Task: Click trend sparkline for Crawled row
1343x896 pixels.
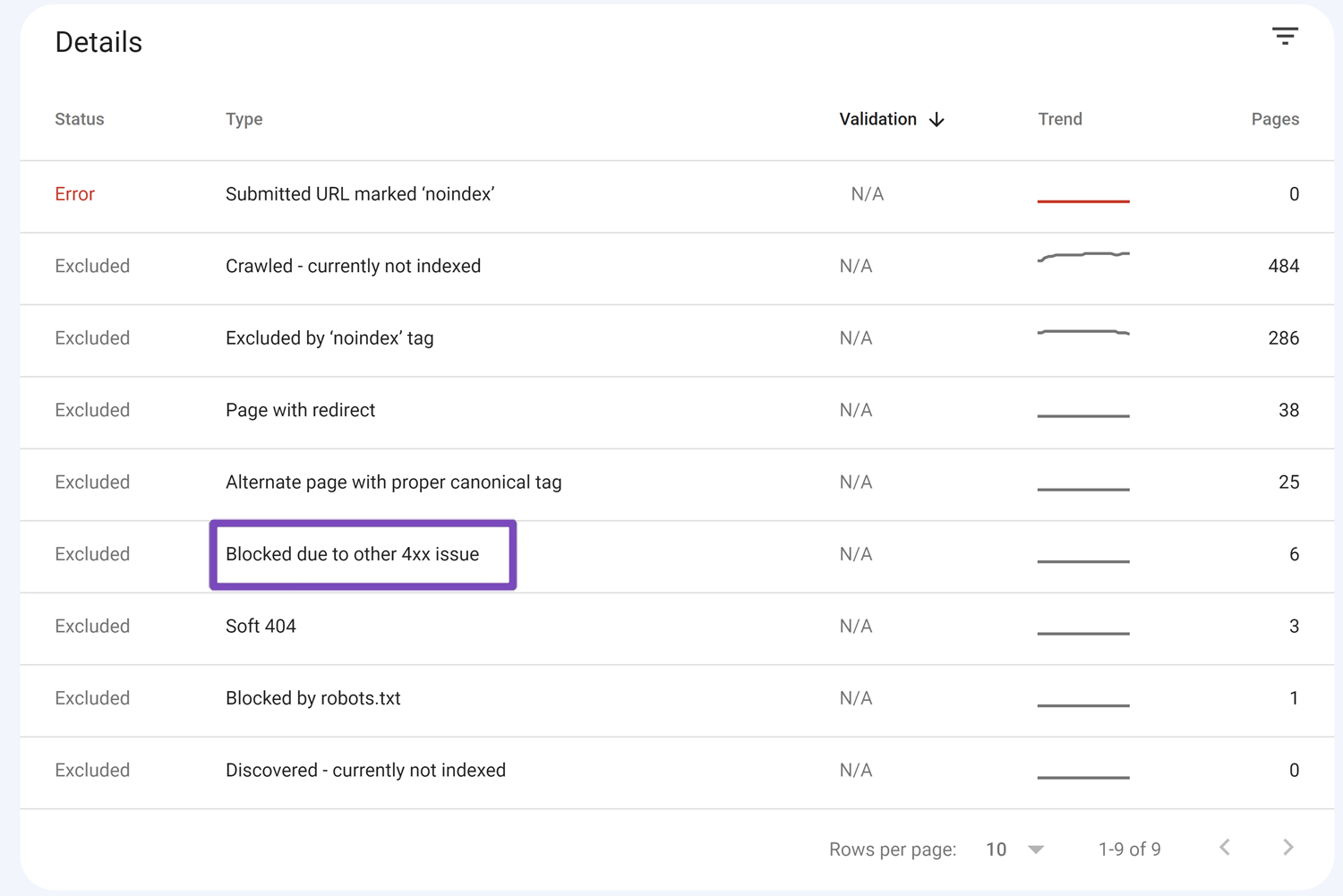Action: 1083,257
